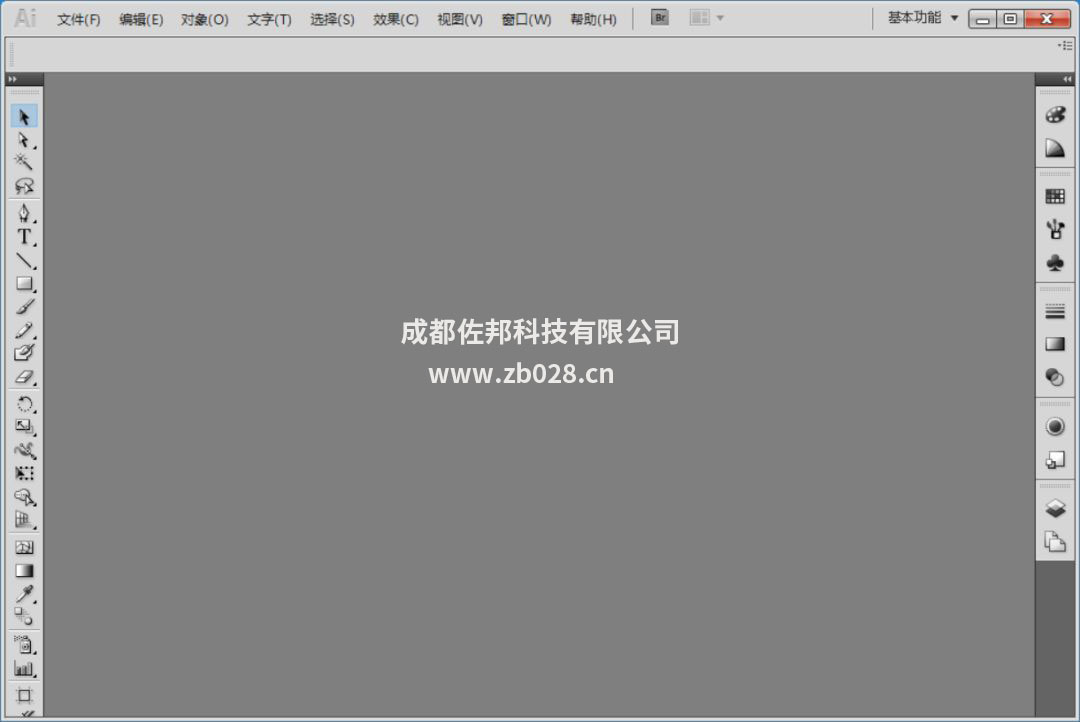Image resolution: width=1080 pixels, height=722 pixels.
Task: Expand the right panel dock double-arrow
Action: coord(1067,79)
